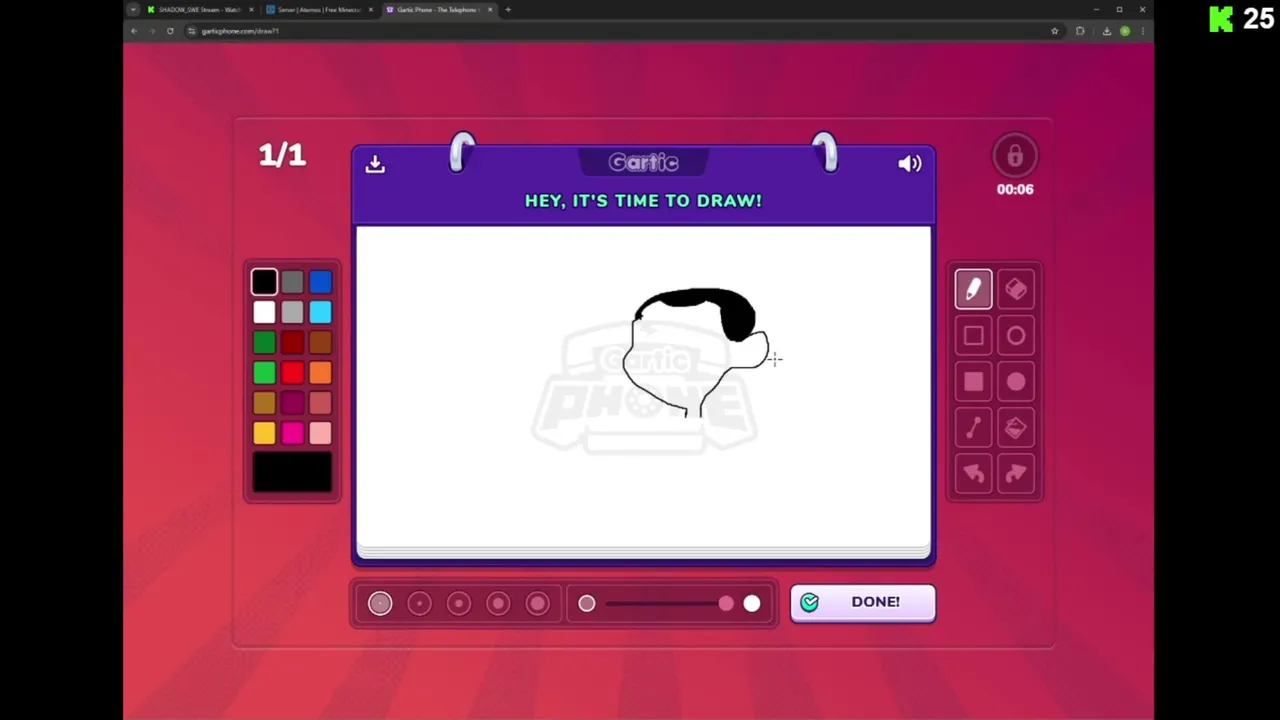Select the straight line tool
The image size is (1280, 720).
coord(973,428)
